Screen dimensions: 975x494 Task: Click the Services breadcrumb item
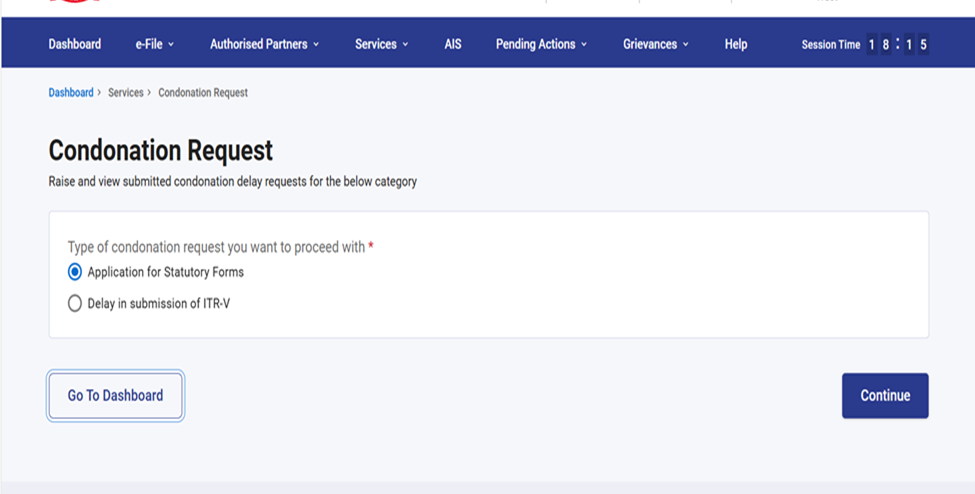(x=125, y=93)
